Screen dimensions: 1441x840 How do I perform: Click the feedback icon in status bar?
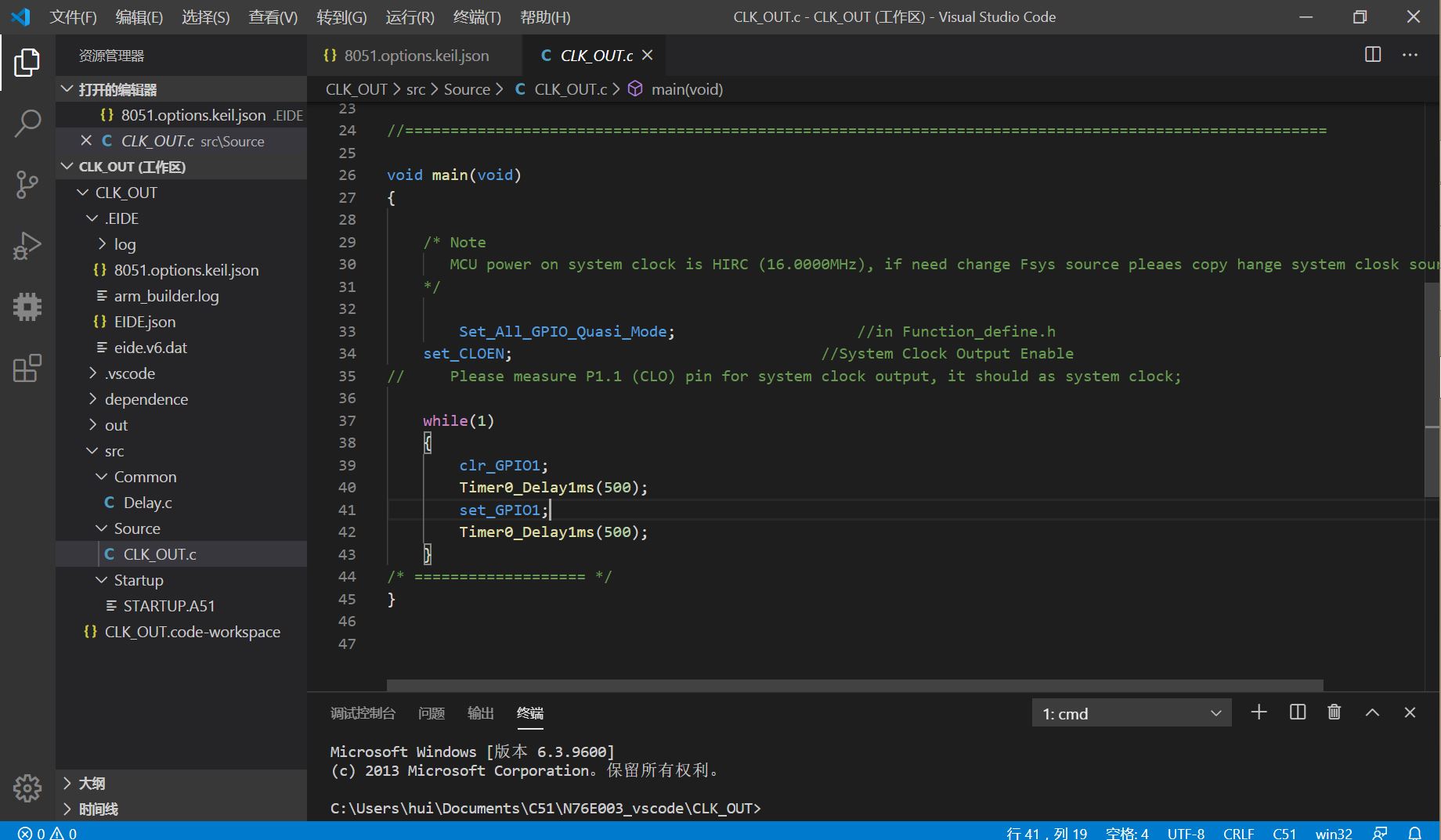1380,833
